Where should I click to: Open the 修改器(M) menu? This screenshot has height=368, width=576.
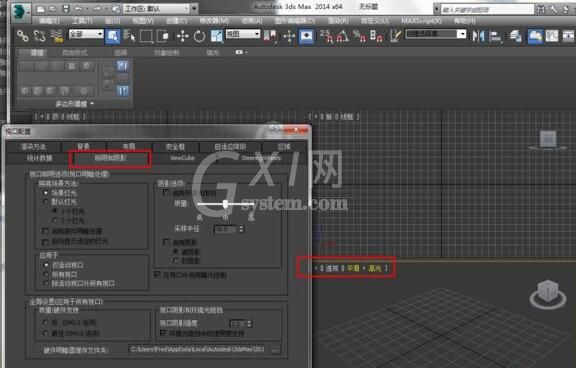[x=214, y=21]
